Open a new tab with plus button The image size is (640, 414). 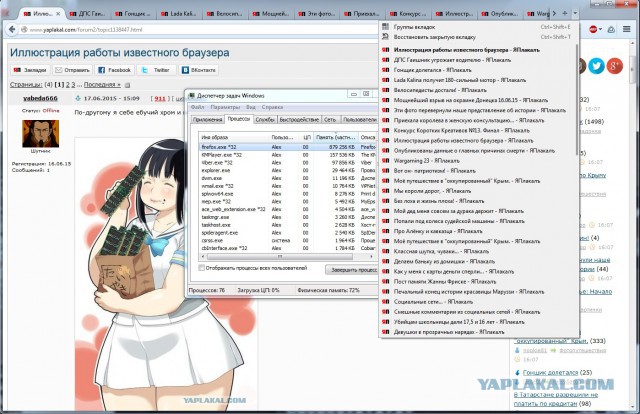tap(564, 13)
